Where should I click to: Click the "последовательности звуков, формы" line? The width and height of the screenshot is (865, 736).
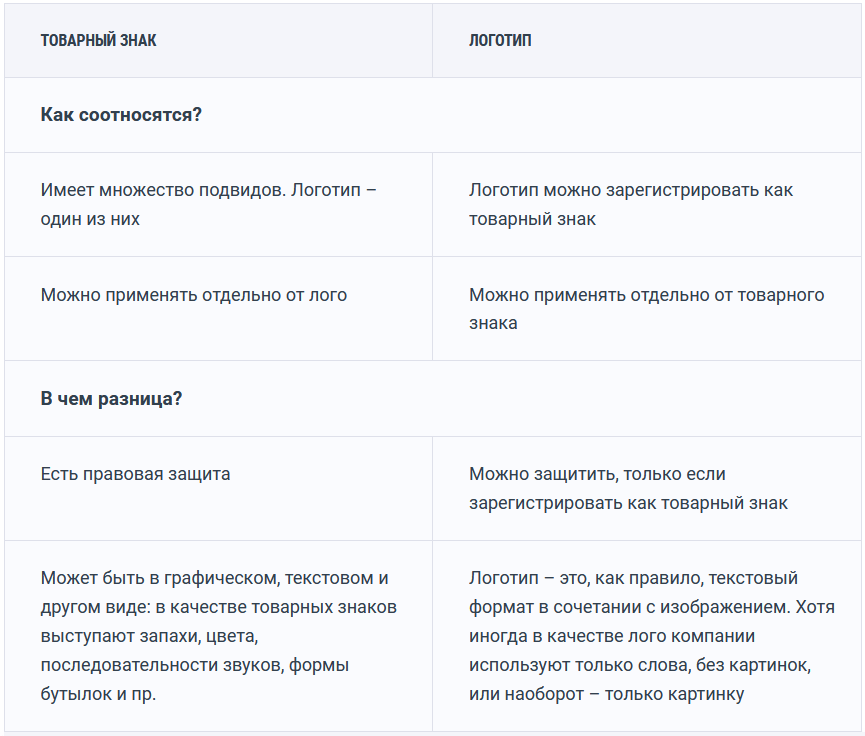coord(194,665)
